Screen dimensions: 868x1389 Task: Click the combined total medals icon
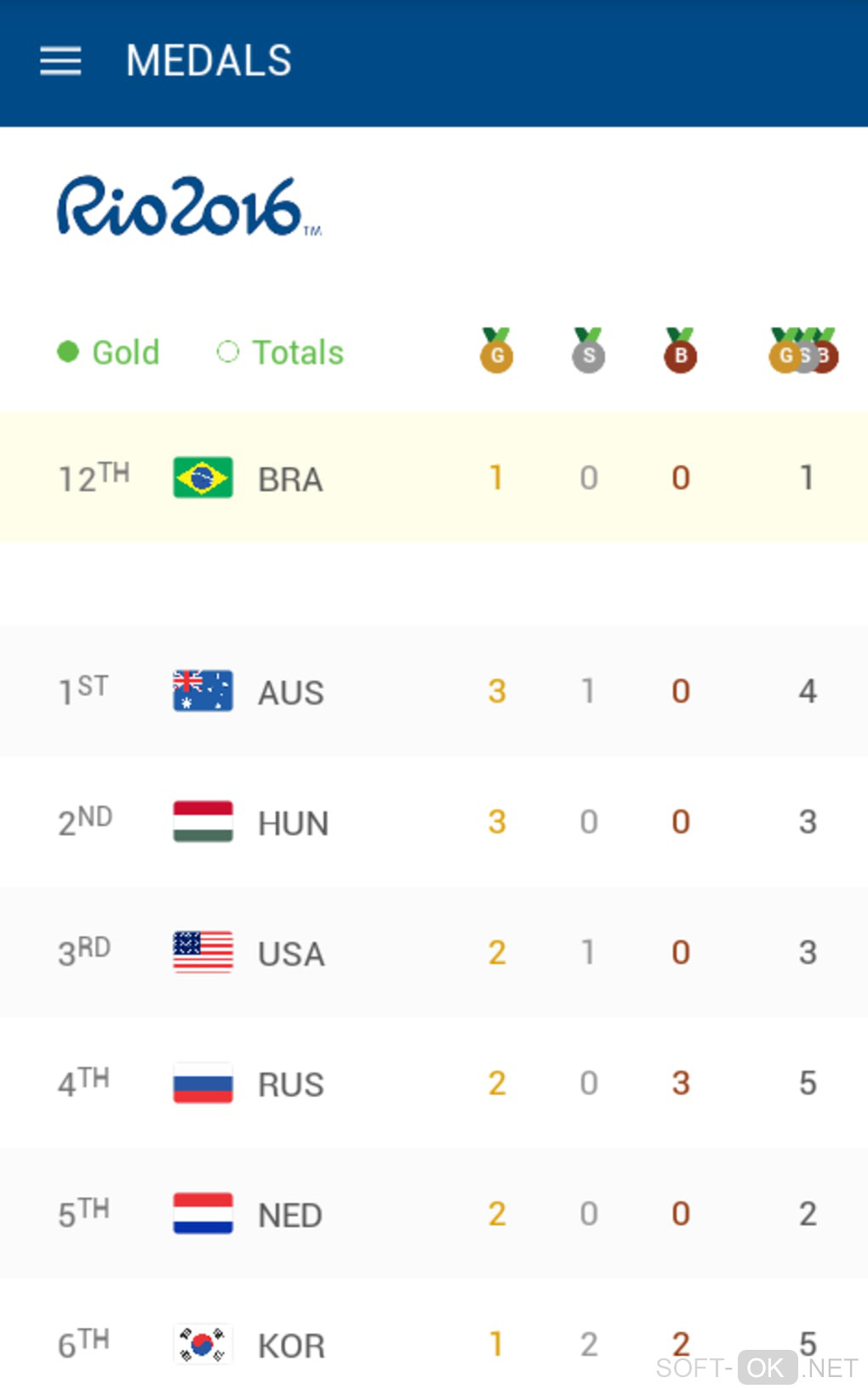[804, 351]
